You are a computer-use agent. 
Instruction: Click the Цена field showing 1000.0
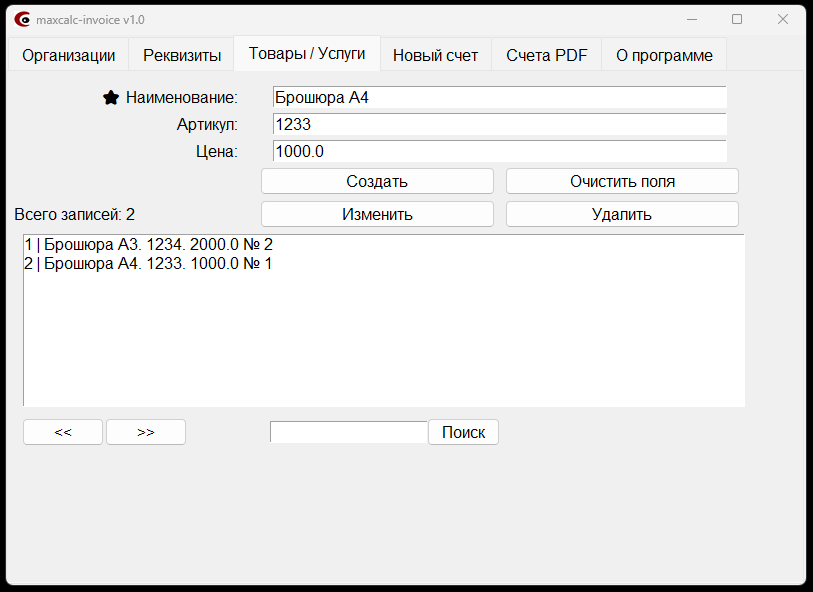(499, 151)
